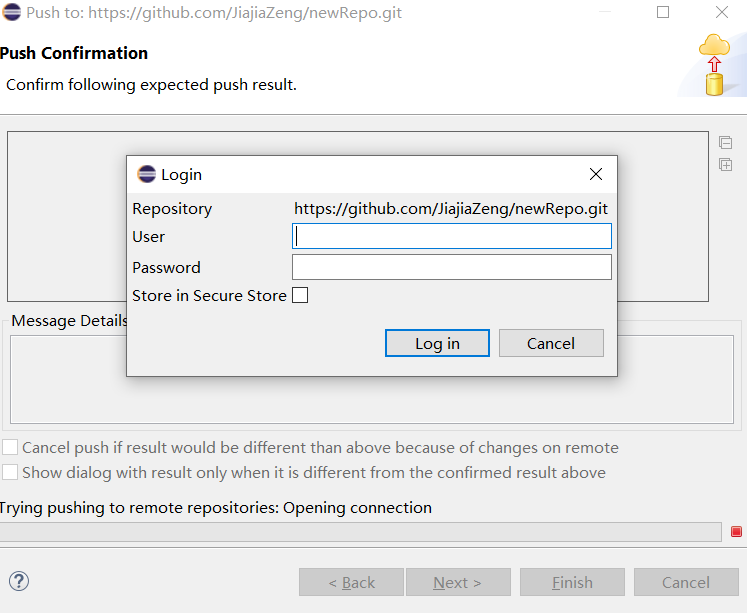Viewport: 747px width, 613px height.
Task: Click the push progress bar
Action: [x=361, y=532]
